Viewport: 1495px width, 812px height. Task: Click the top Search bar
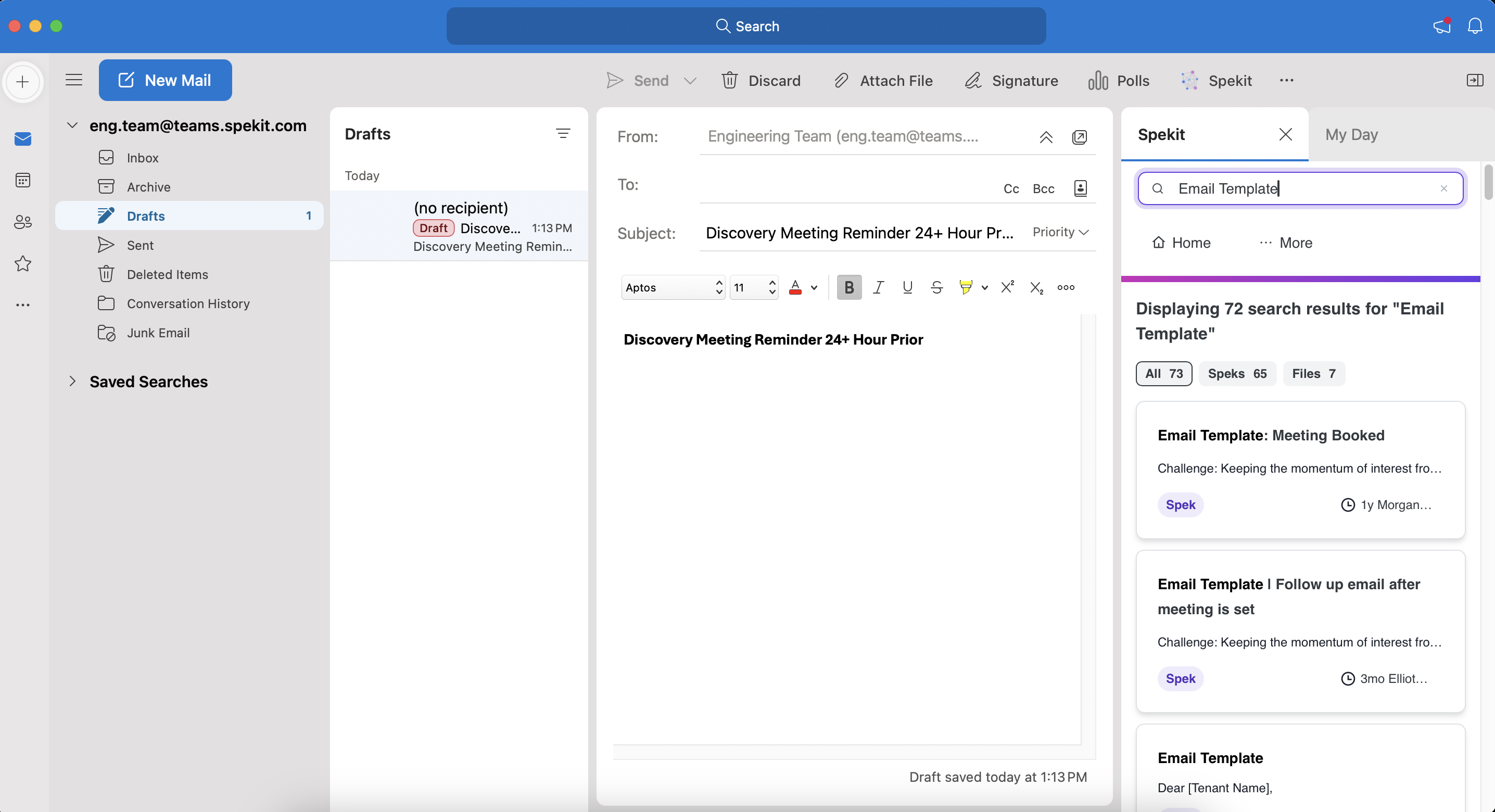(746, 26)
